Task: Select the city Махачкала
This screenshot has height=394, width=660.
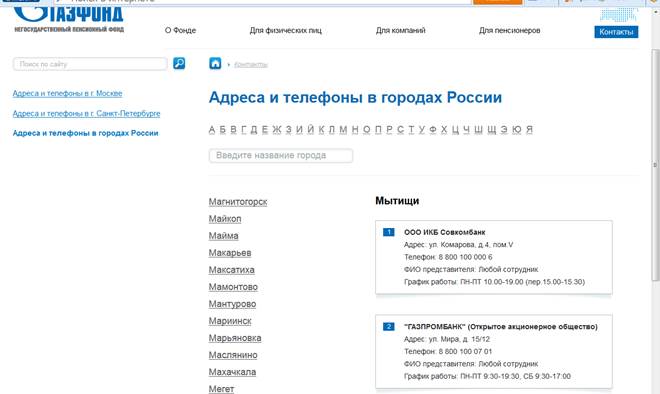Action: click(232, 372)
